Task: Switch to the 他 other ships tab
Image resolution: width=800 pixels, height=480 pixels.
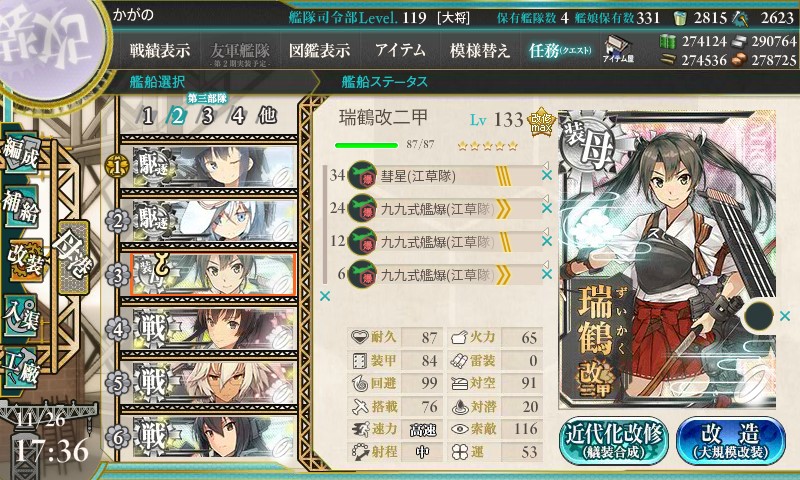Action: 267,116
